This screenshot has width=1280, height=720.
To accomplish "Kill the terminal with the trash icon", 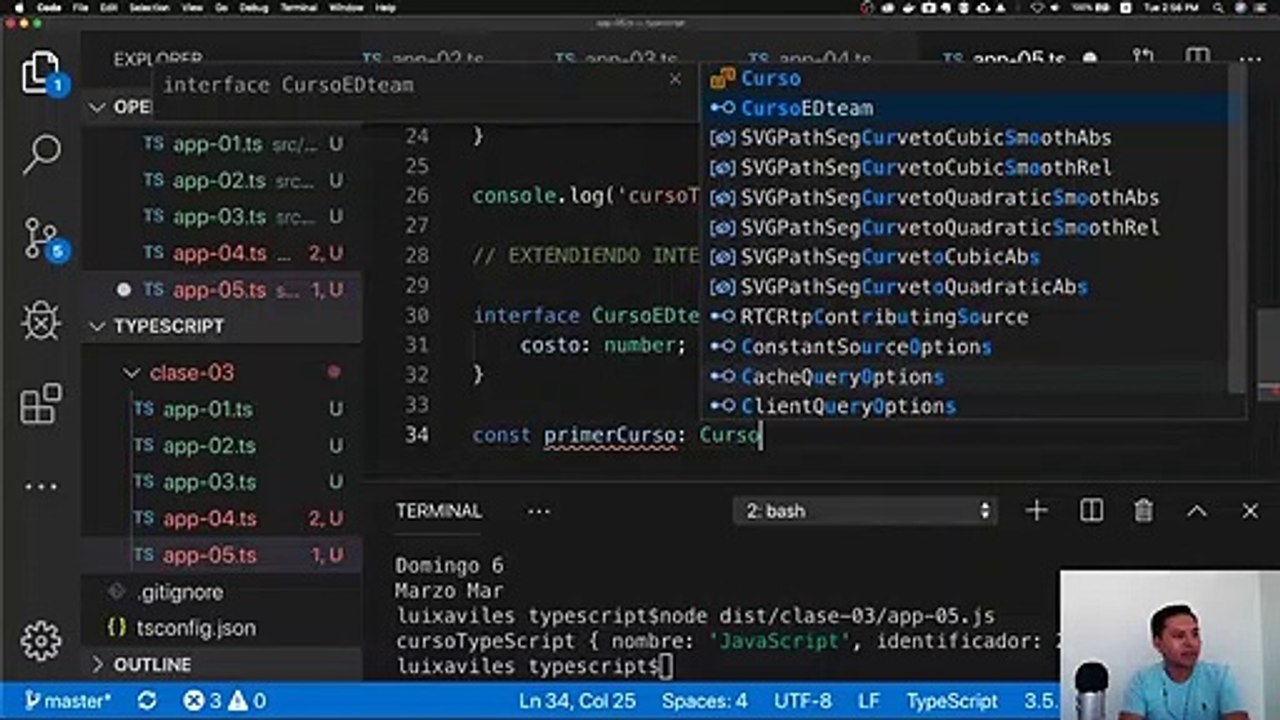I will (1143, 511).
